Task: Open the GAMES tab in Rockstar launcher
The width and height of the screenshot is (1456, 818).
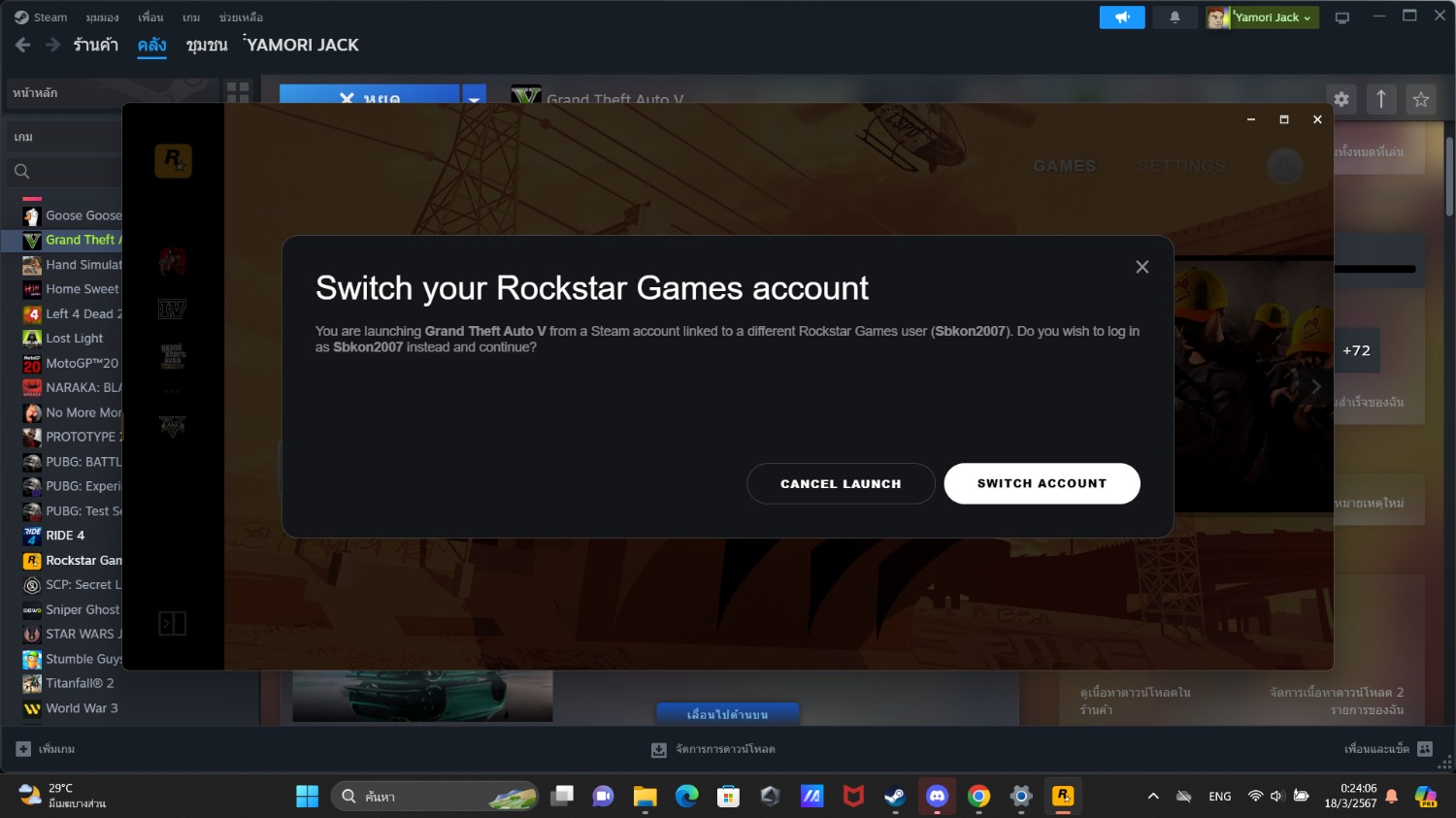Action: (1065, 166)
